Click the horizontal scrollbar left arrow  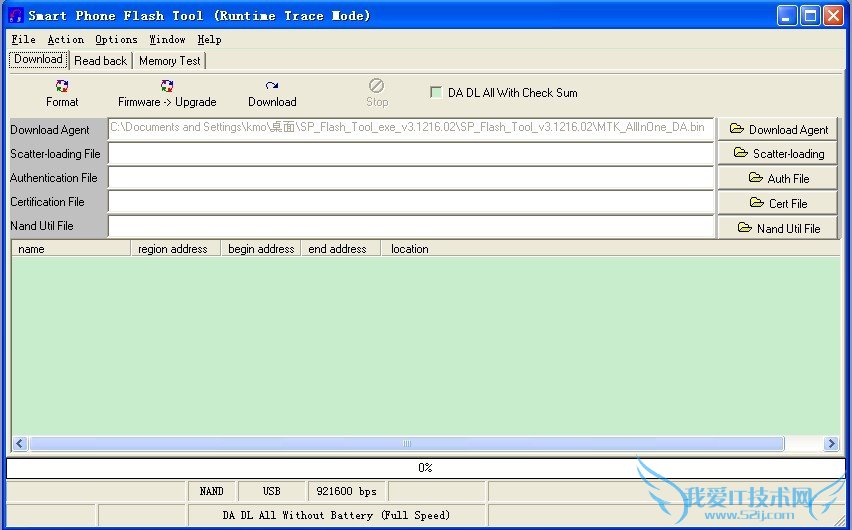20,443
